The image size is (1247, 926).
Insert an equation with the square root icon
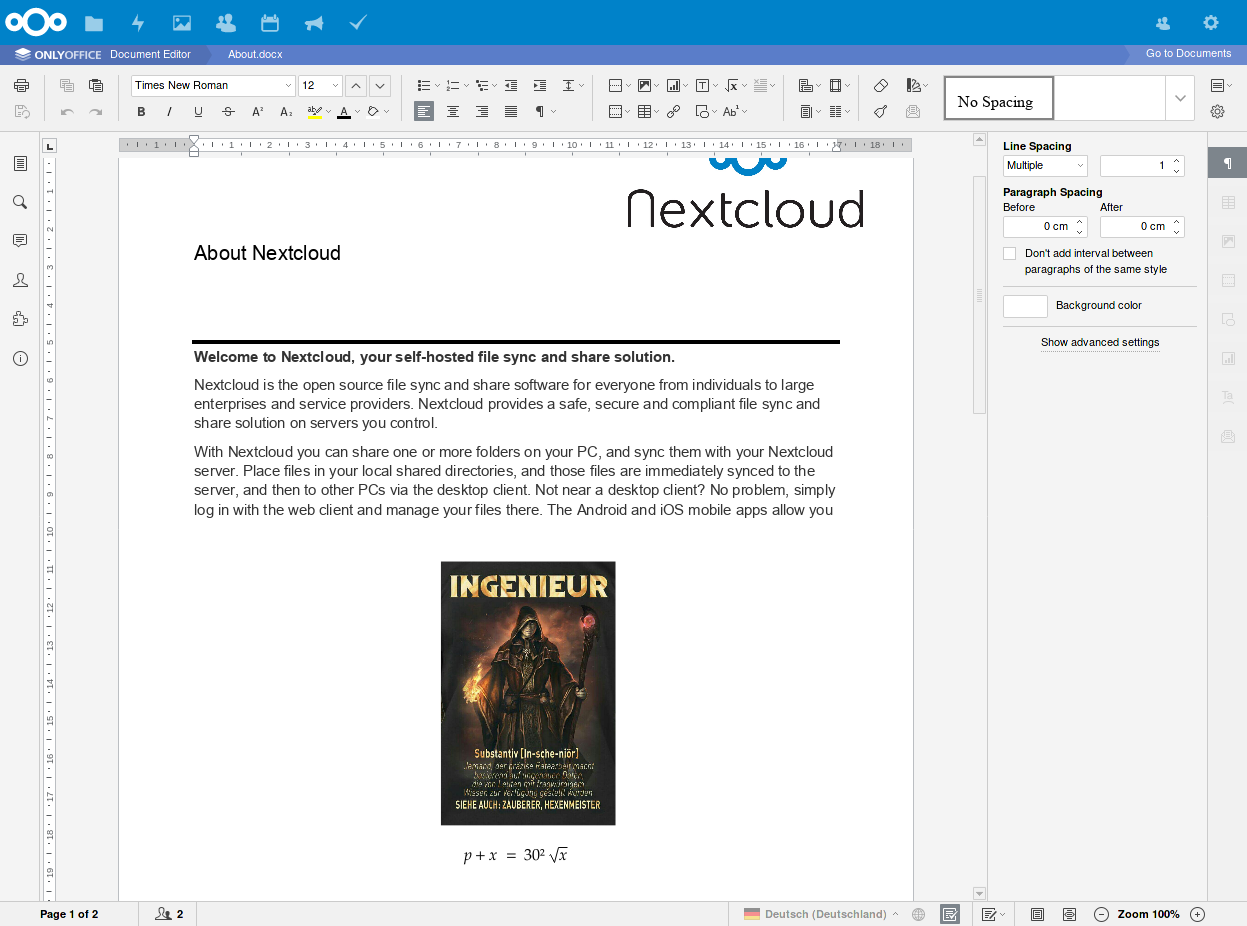(x=732, y=86)
